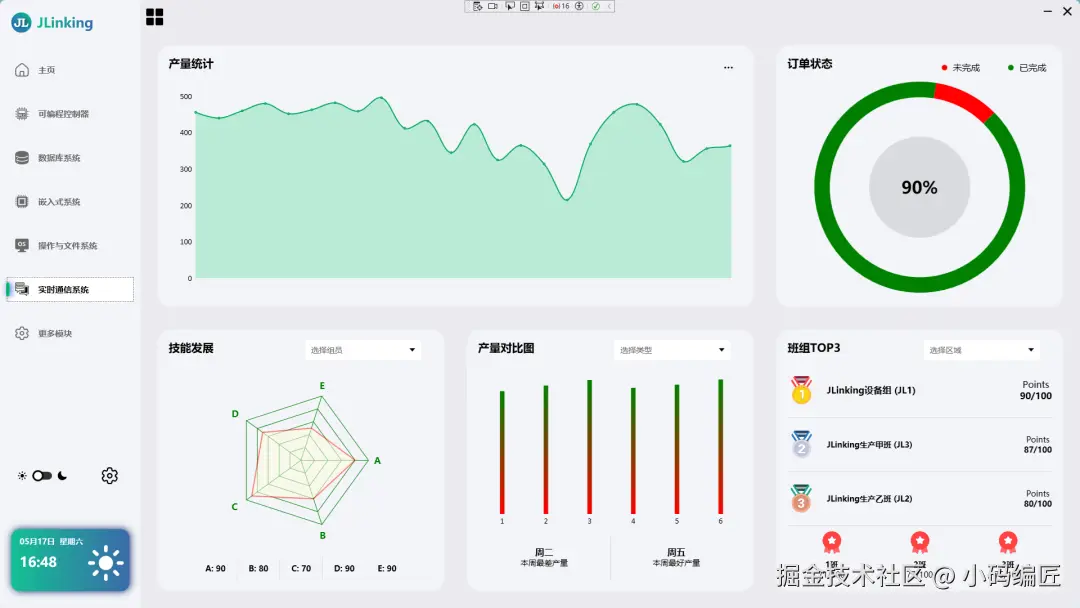Viewport: 1080px width, 608px height.
Task: Click the video camera toolbar icon
Action: [x=493, y=6]
